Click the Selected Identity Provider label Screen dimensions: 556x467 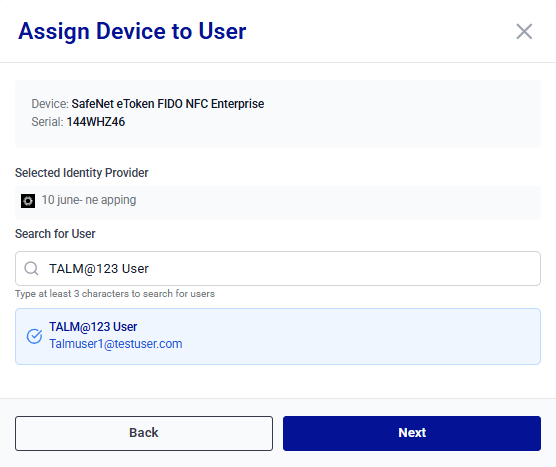pos(82,173)
